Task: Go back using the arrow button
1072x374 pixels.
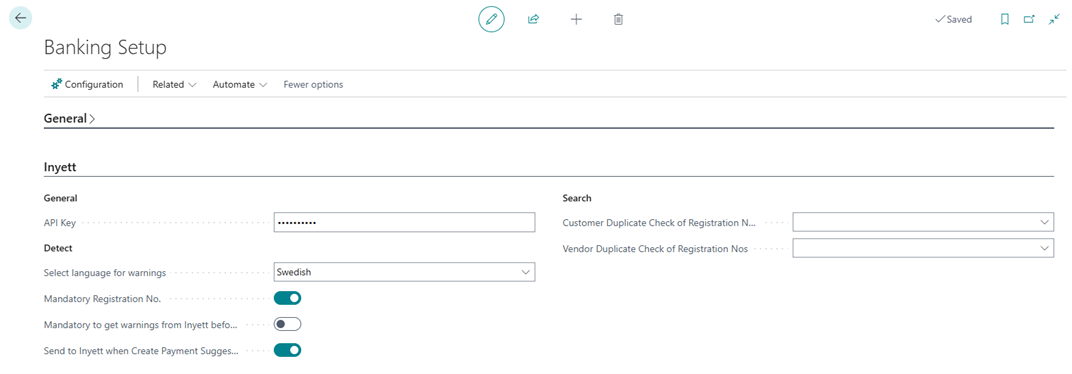Action: click(21, 18)
